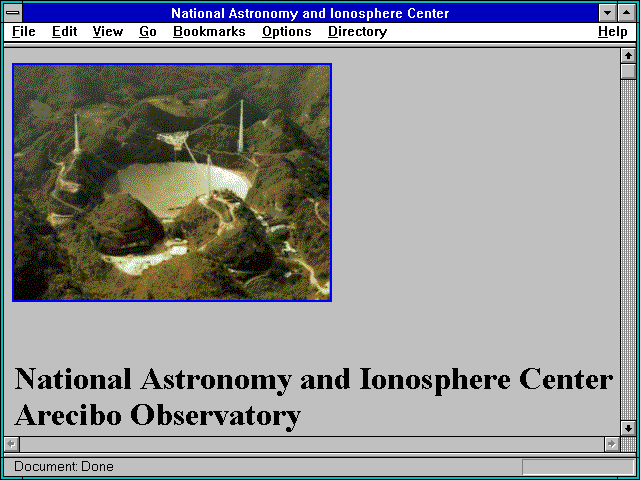The image size is (640, 480).
Task: Open the Help menu
Action: click(x=613, y=32)
